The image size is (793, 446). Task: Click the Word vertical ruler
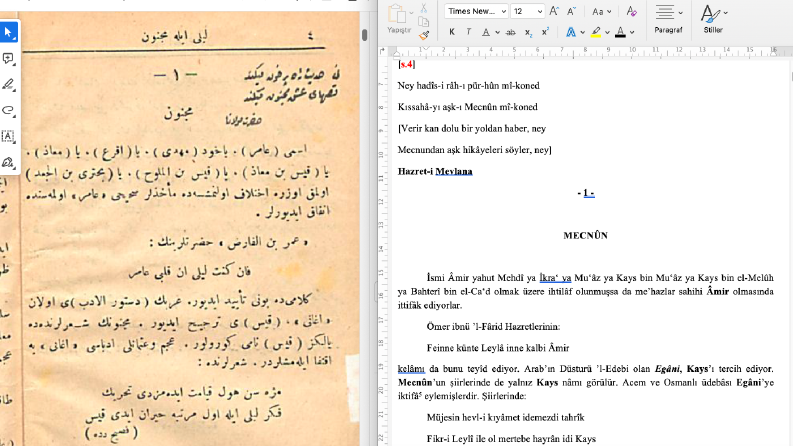pos(382,253)
